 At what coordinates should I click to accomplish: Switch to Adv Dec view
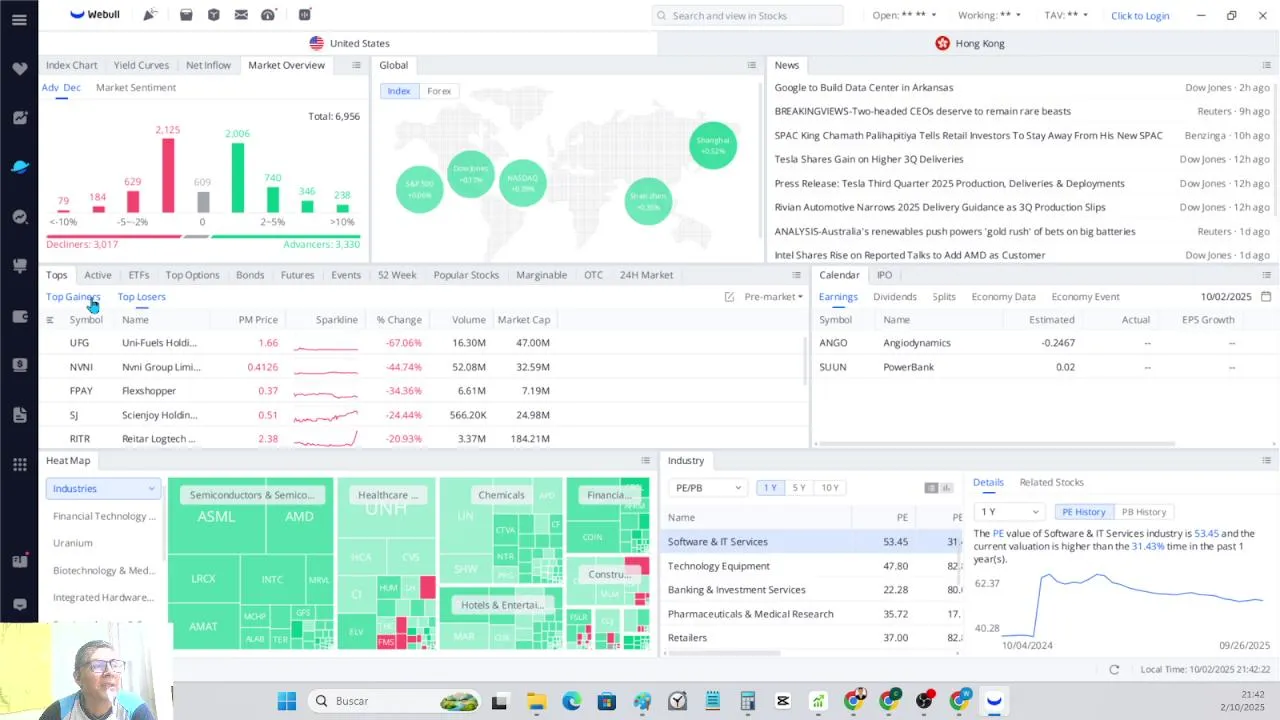coord(61,88)
